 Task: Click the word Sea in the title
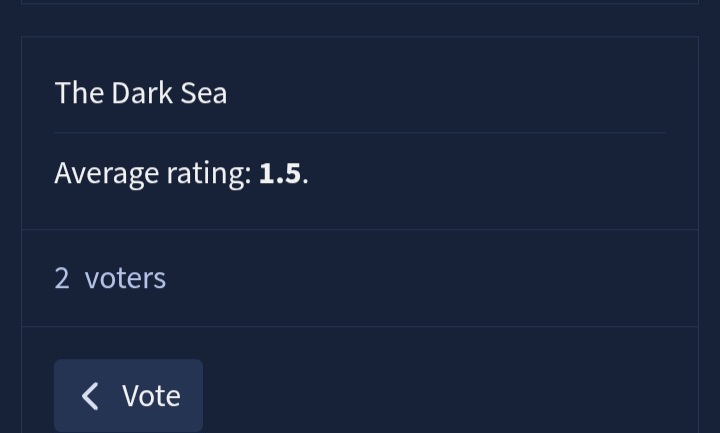[203, 93]
